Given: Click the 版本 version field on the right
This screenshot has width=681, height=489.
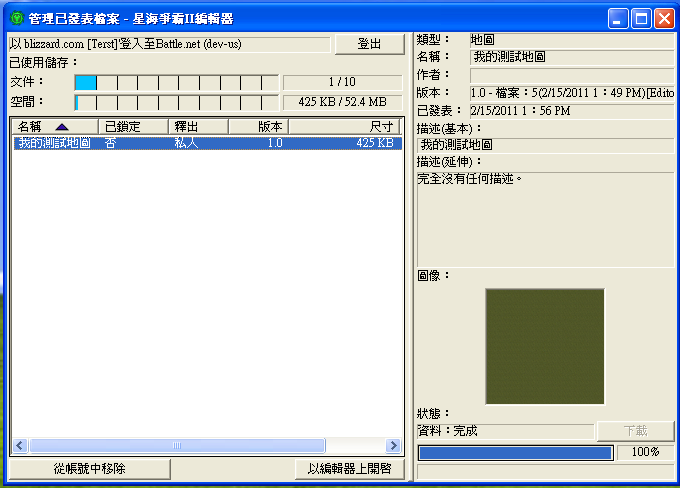Looking at the screenshot, I should coord(572,93).
